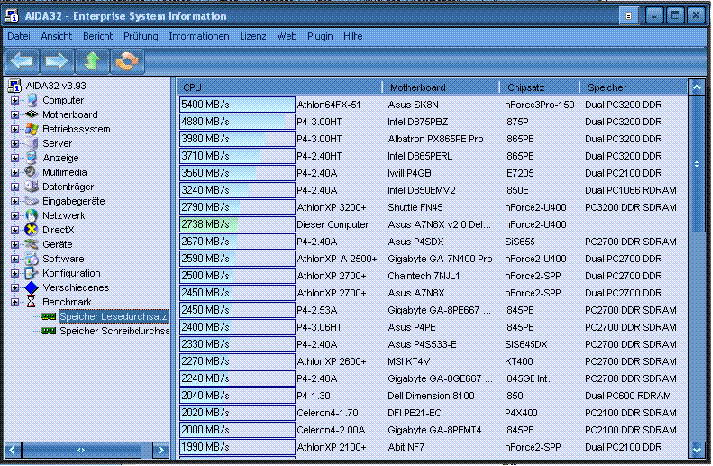Open the Plugin menu

tap(320, 36)
